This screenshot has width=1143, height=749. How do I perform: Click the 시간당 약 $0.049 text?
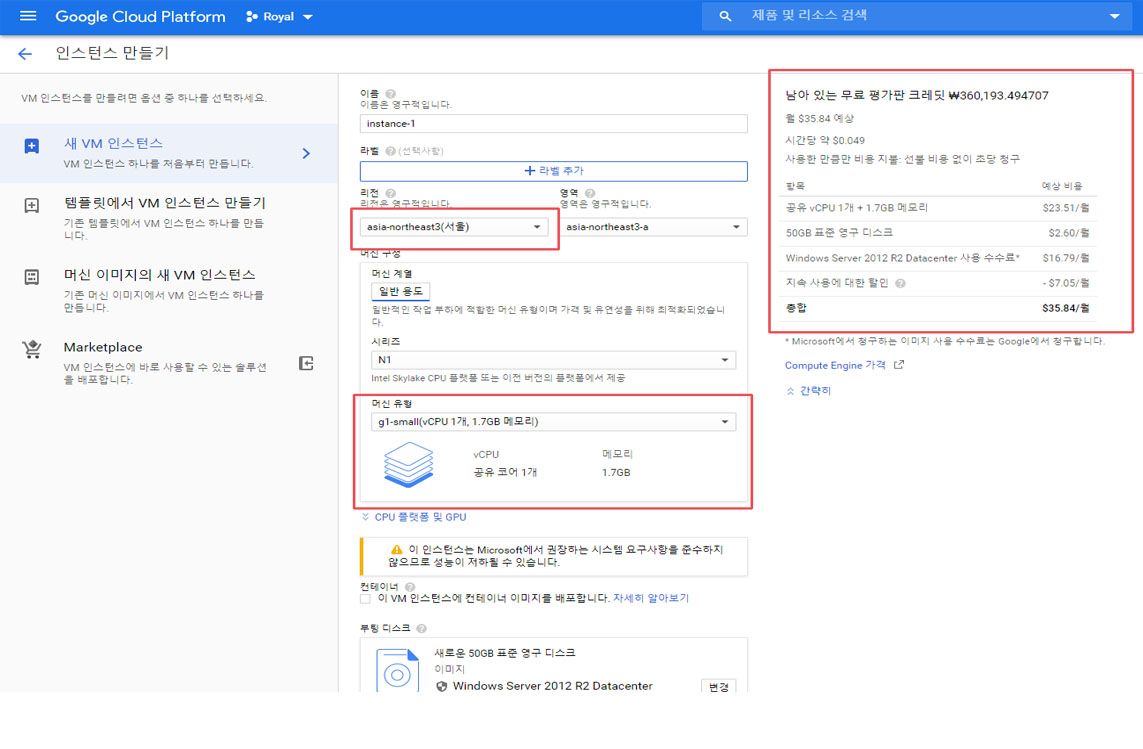[824, 140]
